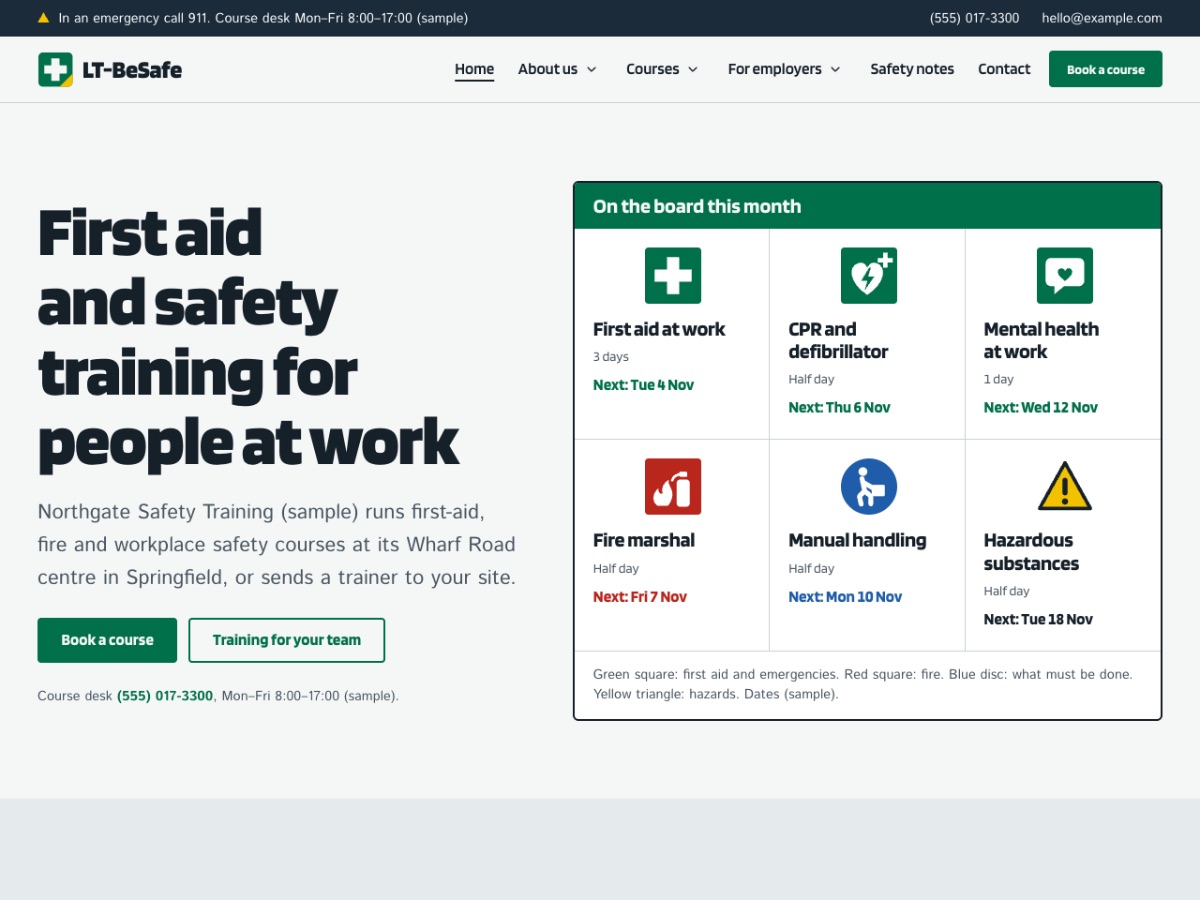Click the LT-BeSafe green cross logo icon
This screenshot has width=1200, height=900.
click(55, 69)
